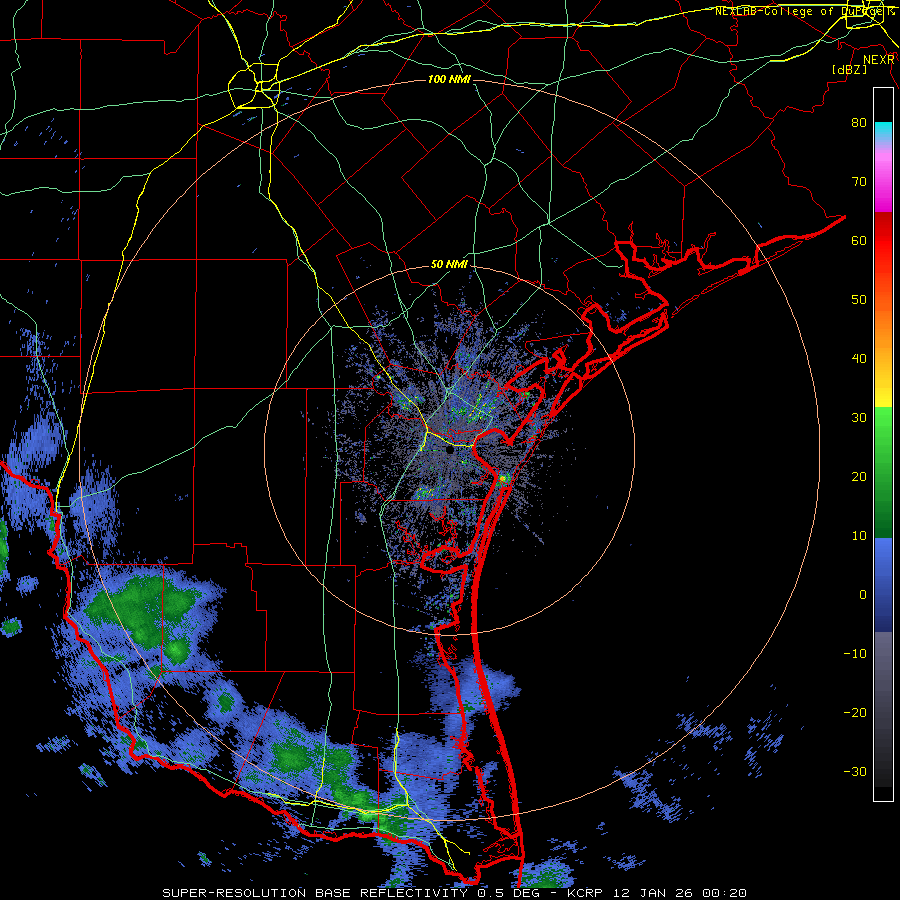
Task: Select the 20 value on the dBZ scale
Action: 859,476
